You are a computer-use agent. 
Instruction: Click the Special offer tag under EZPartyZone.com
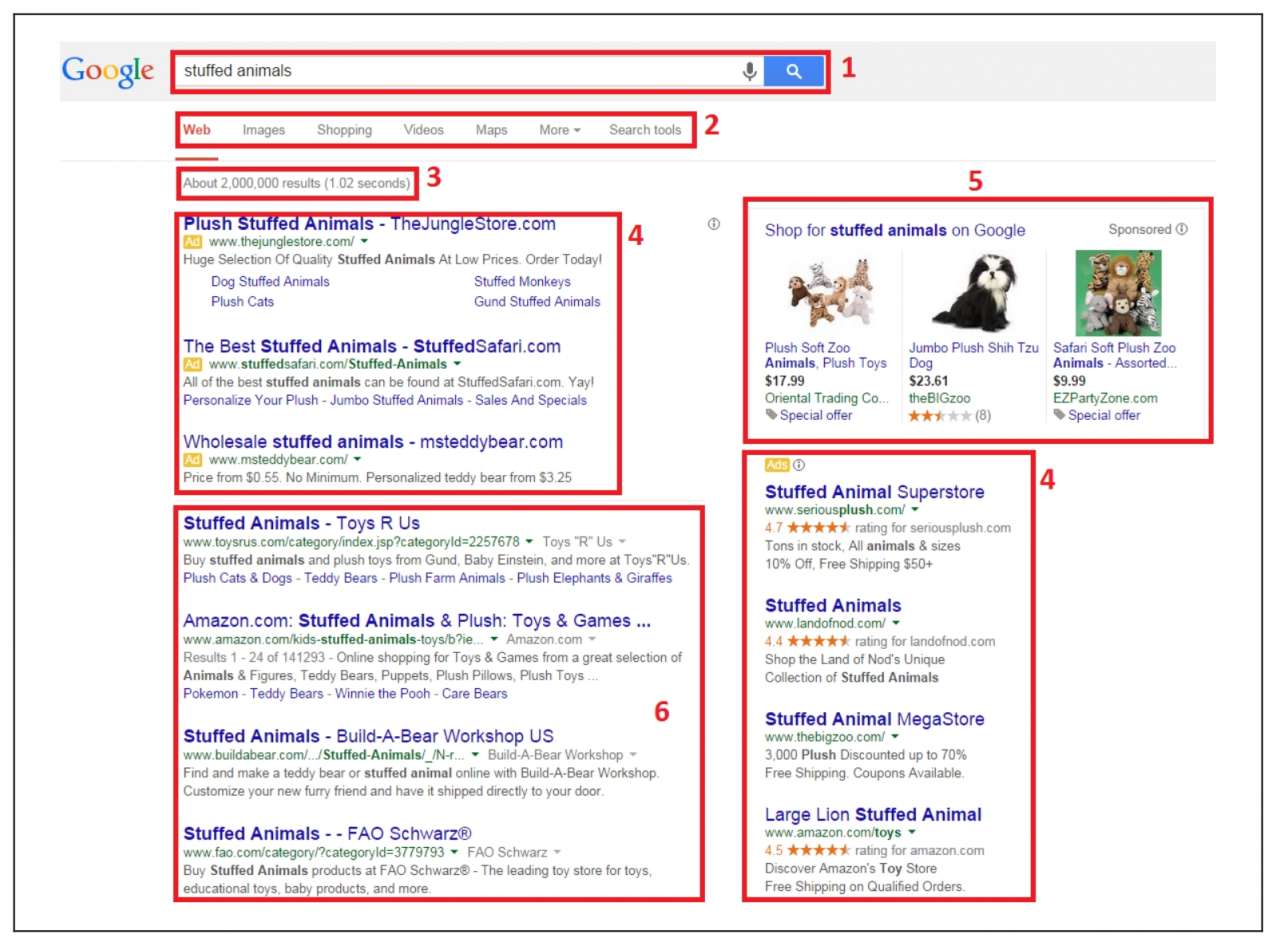click(1097, 415)
